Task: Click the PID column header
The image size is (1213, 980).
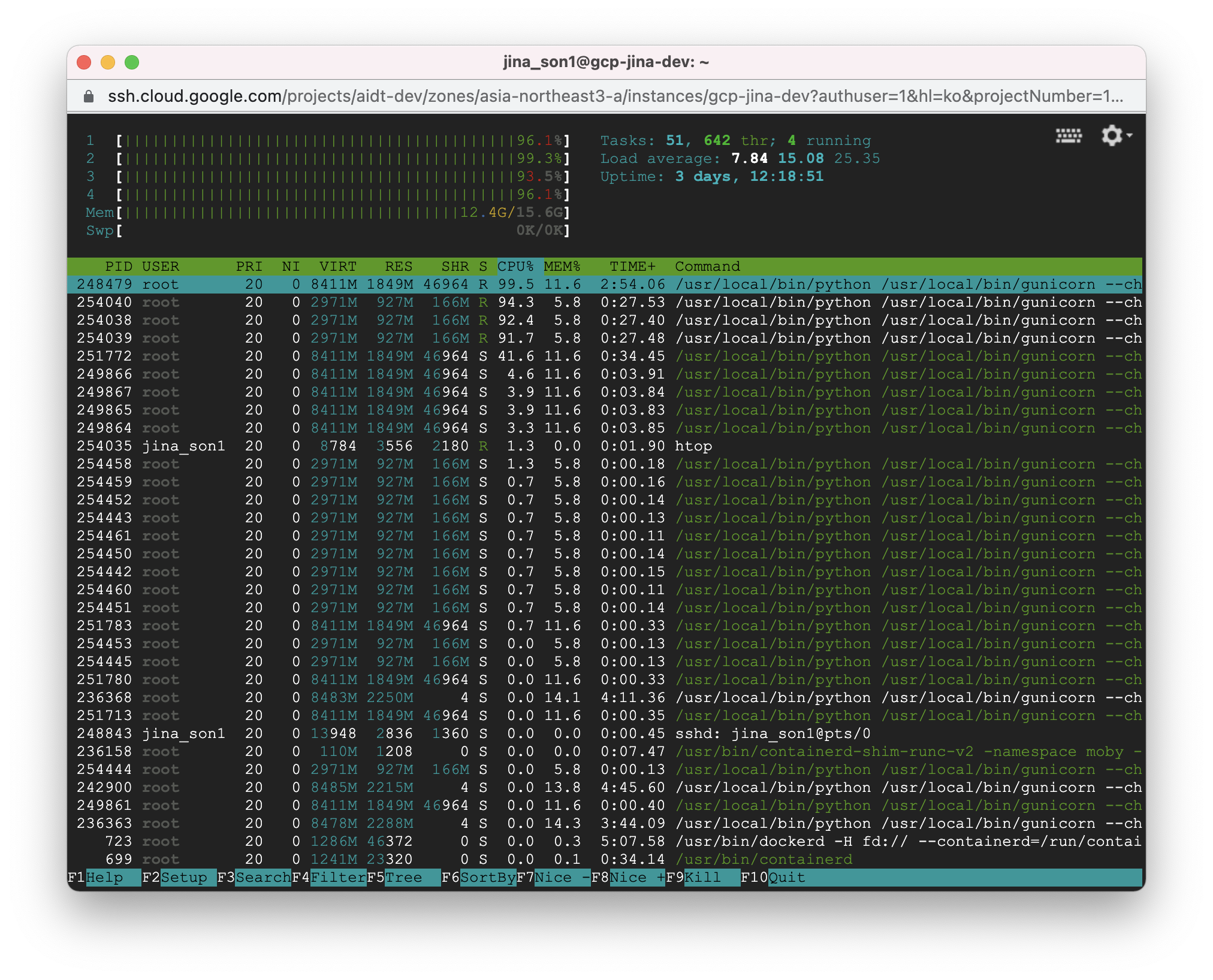Action: pyautogui.click(x=118, y=267)
